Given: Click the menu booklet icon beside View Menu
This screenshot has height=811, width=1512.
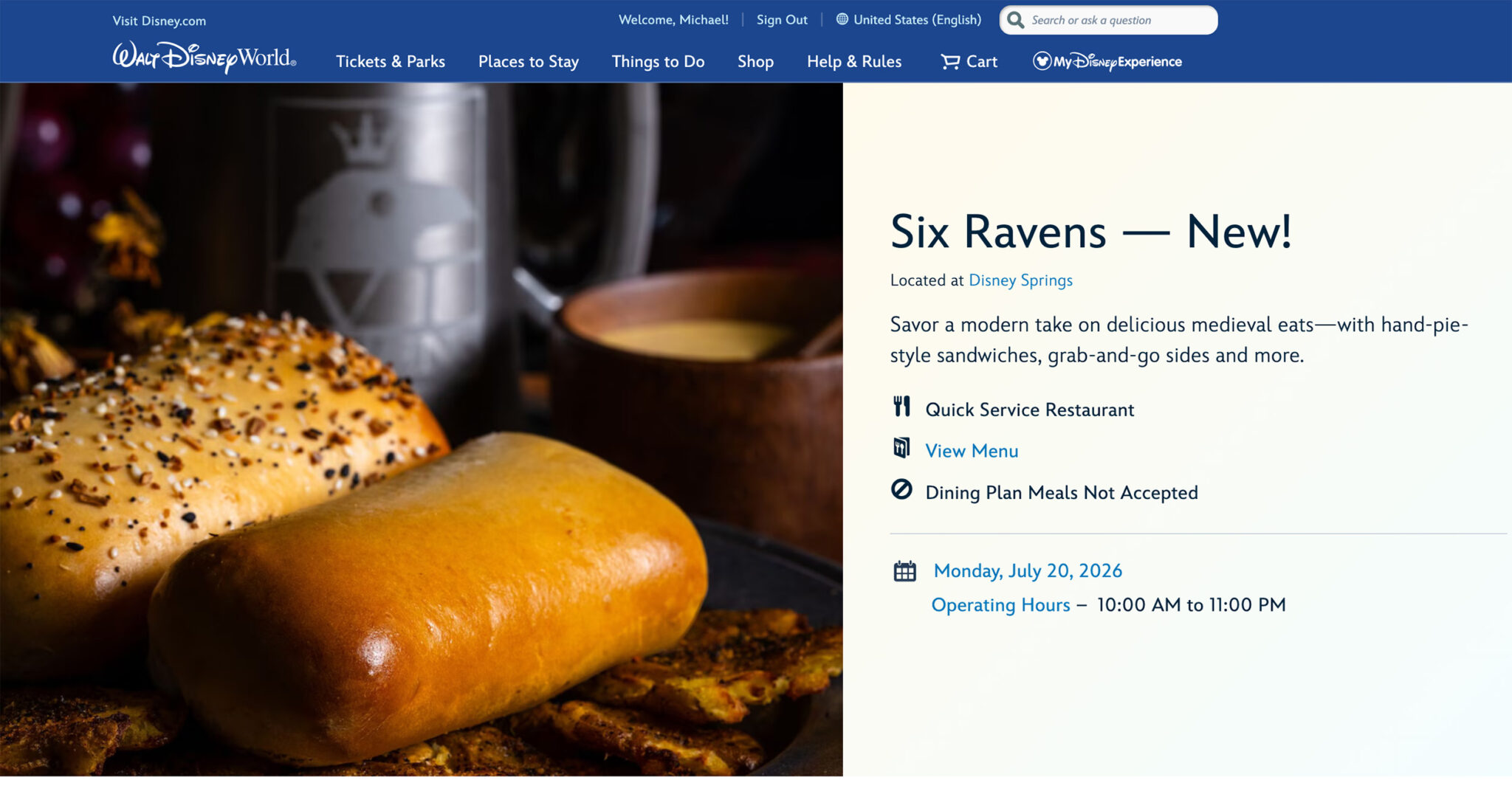Looking at the screenshot, I should [901, 448].
